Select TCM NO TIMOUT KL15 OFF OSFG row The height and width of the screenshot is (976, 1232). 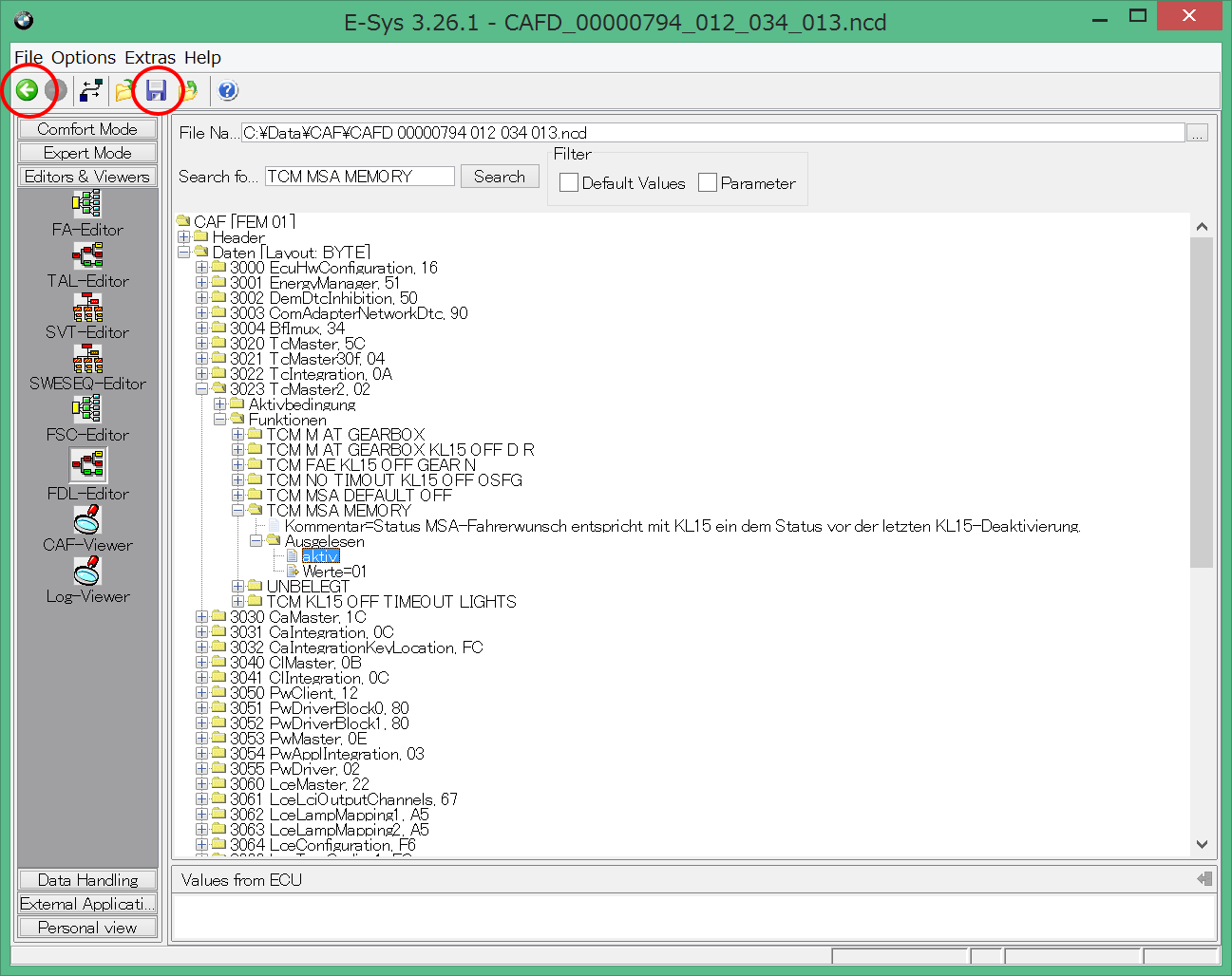pos(394,480)
